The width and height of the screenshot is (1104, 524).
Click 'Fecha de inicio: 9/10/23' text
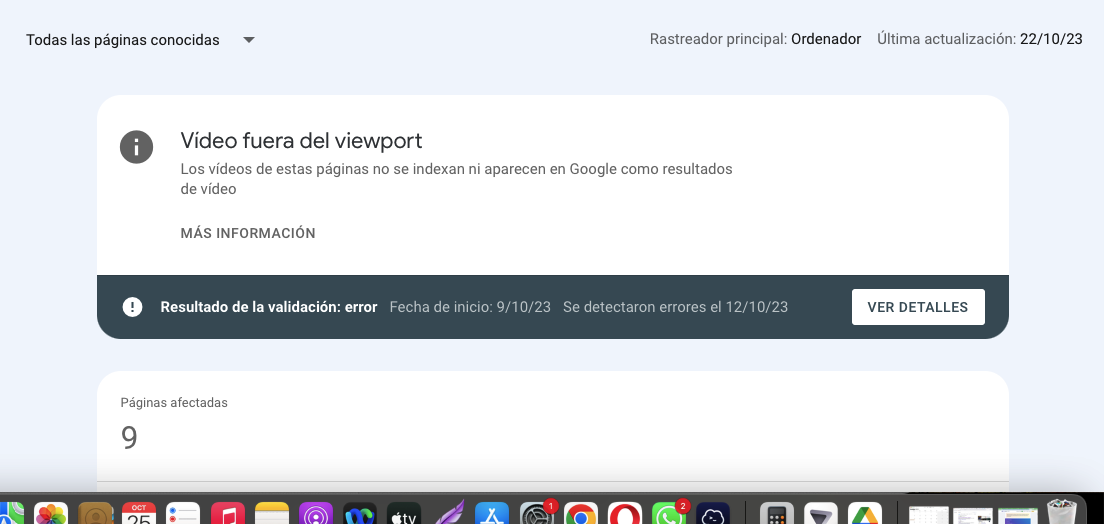click(x=470, y=307)
